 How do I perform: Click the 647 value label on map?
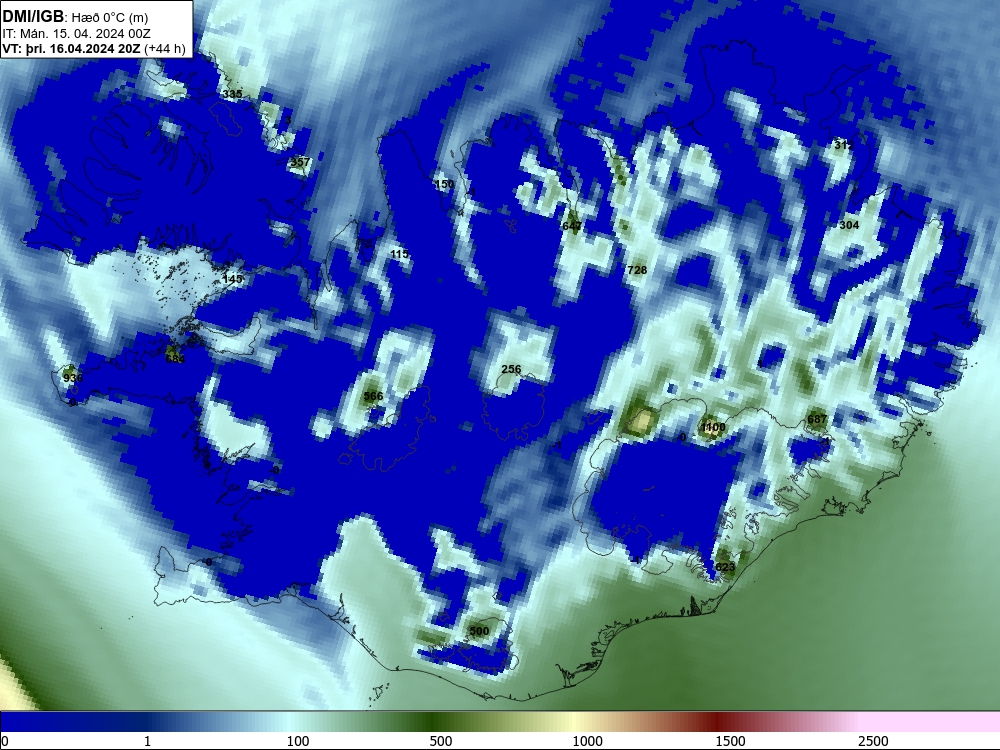coord(572,226)
